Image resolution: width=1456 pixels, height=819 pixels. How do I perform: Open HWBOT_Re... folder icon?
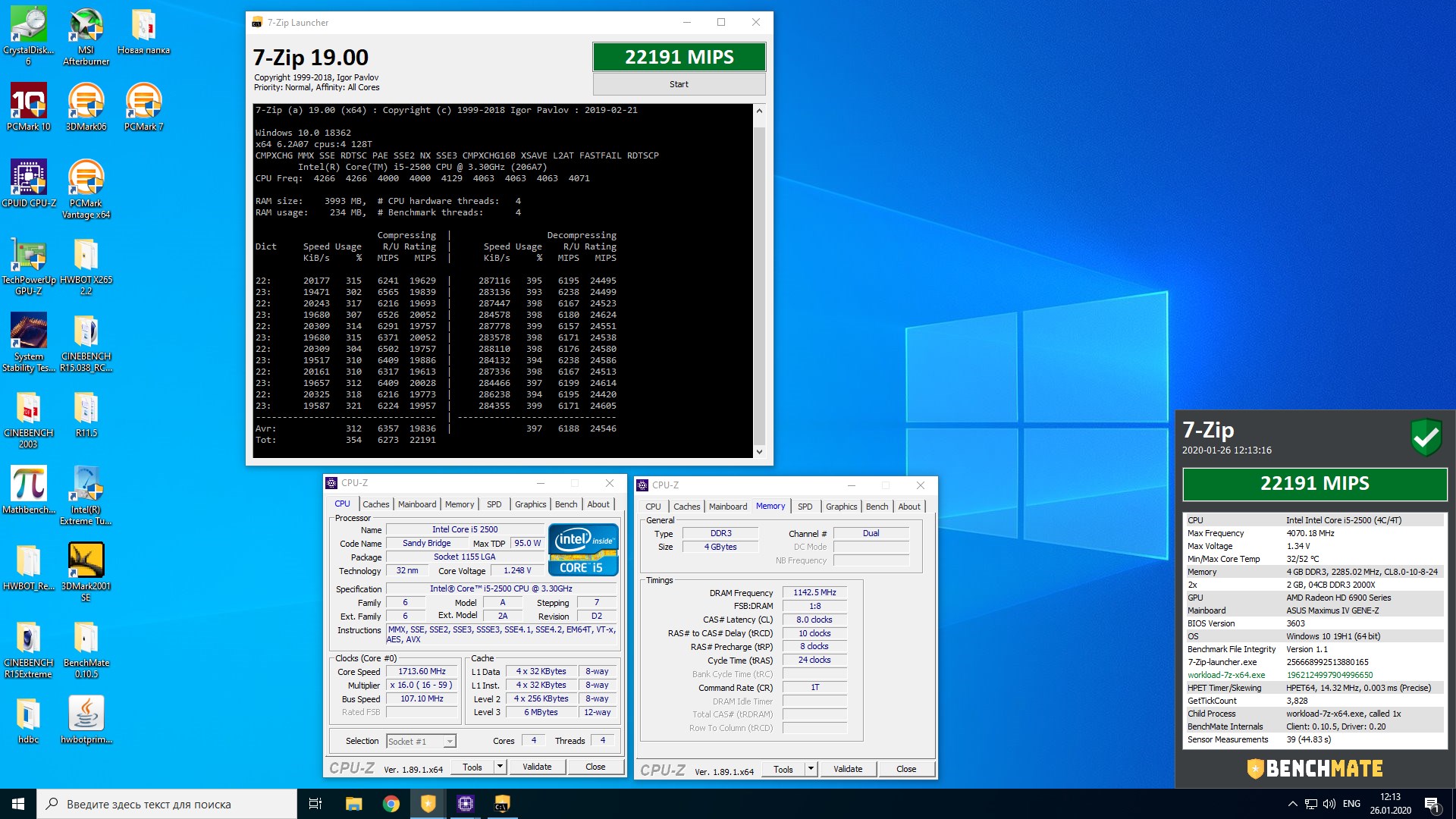[x=29, y=566]
